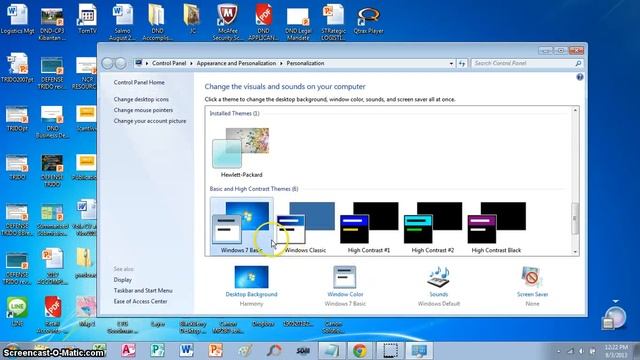
Task: Open the volume speaker tray icon
Action: point(581,351)
